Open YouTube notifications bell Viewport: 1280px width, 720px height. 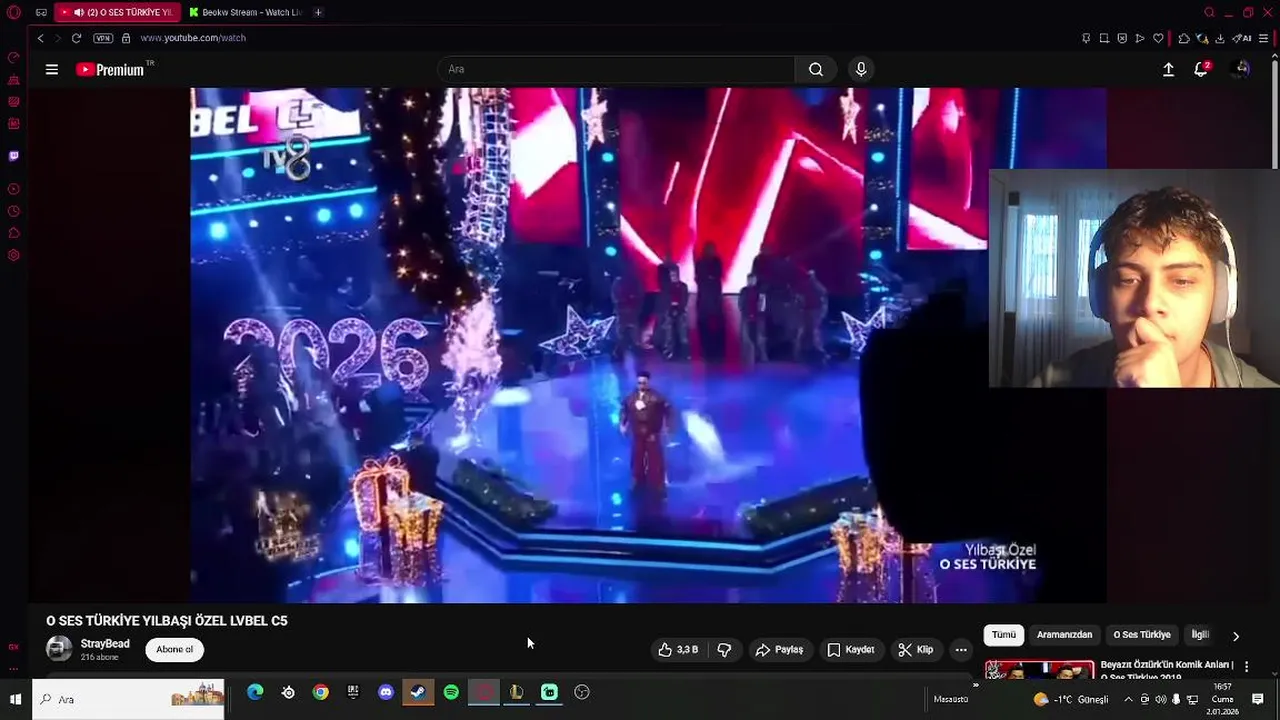click(x=1201, y=69)
